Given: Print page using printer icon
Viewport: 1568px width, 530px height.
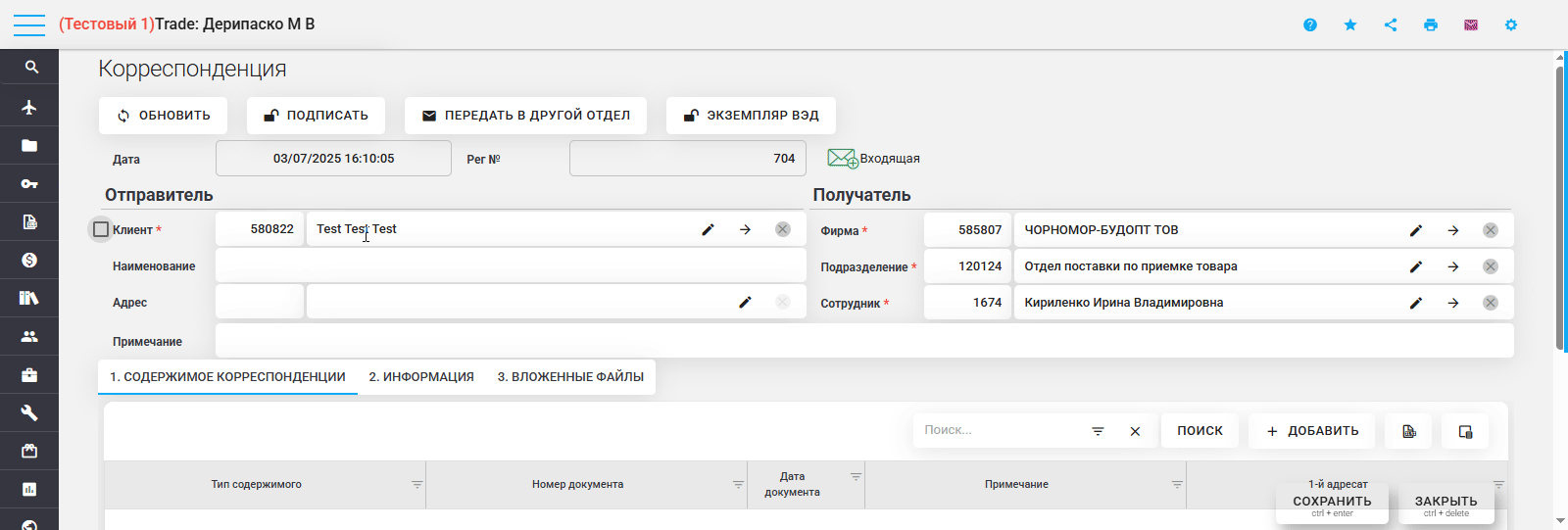Looking at the screenshot, I should tap(1431, 24).
